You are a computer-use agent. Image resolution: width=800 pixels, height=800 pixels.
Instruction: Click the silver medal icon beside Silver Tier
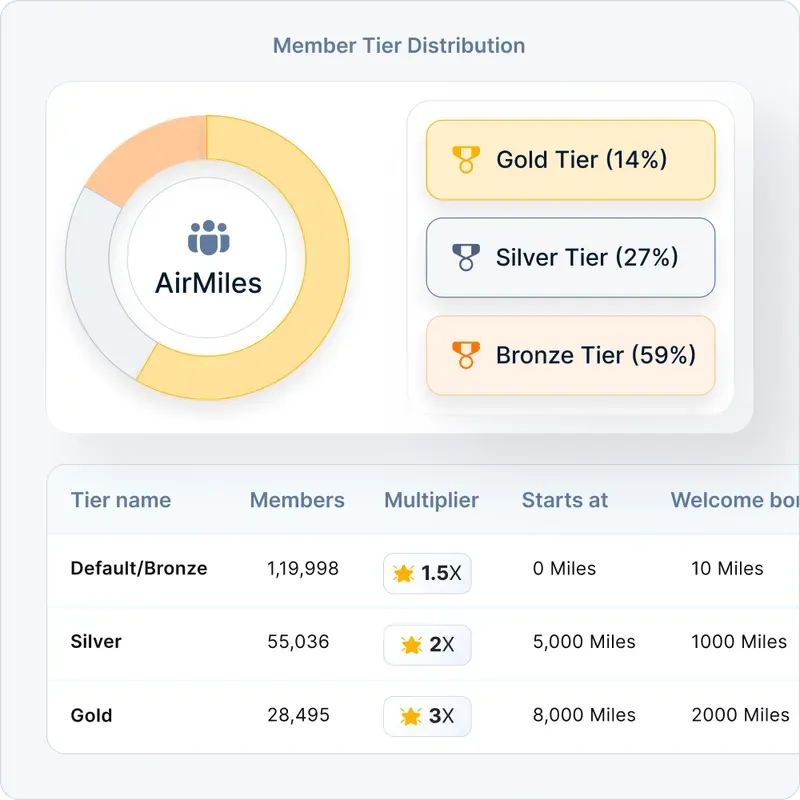tap(466, 258)
